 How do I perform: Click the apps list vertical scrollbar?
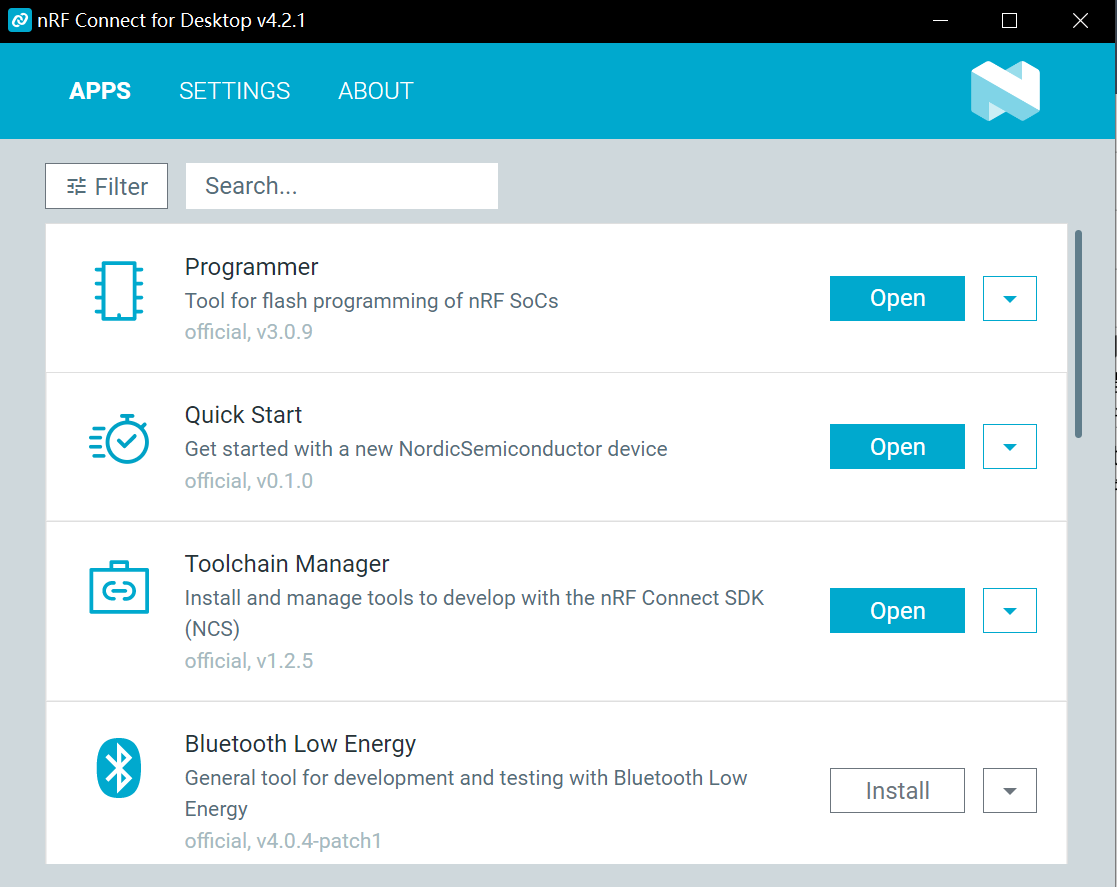(x=1079, y=334)
